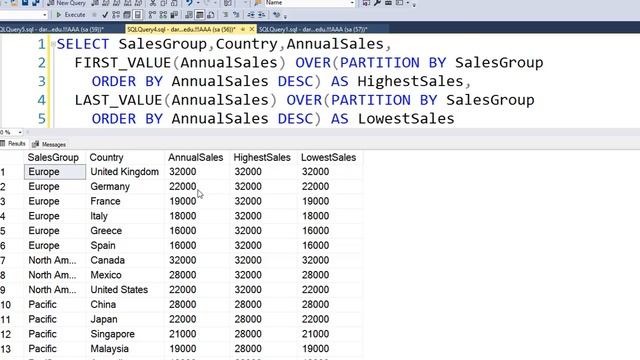The width and height of the screenshot is (640, 360).
Task: Open the Results tab
Action: click(14, 144)
